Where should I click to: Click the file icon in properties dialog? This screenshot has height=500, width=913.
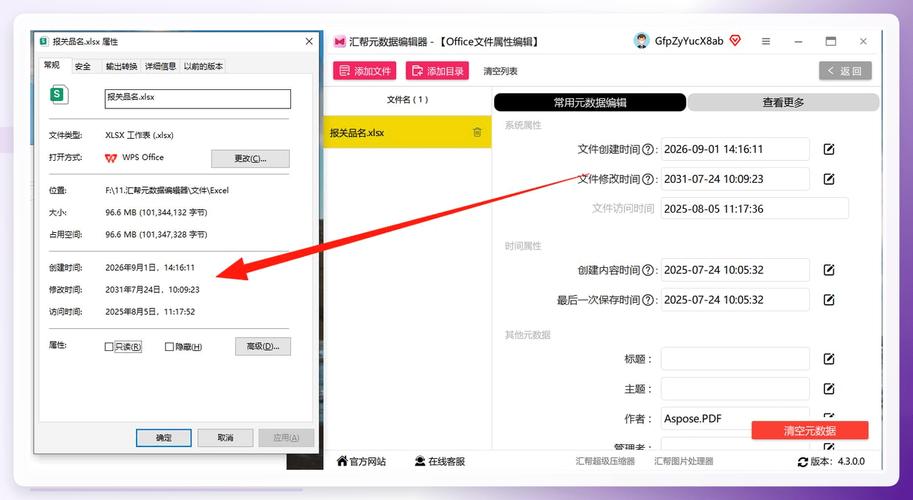click(59, 94)
